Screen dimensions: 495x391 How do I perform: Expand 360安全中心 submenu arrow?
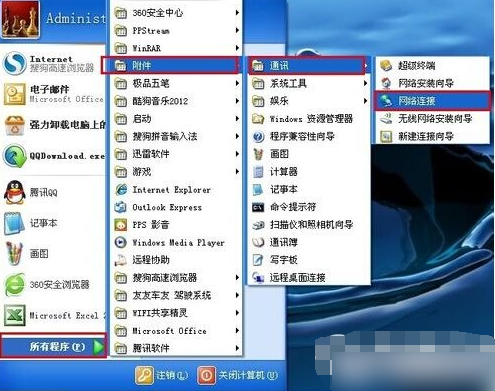pos(237,13)
